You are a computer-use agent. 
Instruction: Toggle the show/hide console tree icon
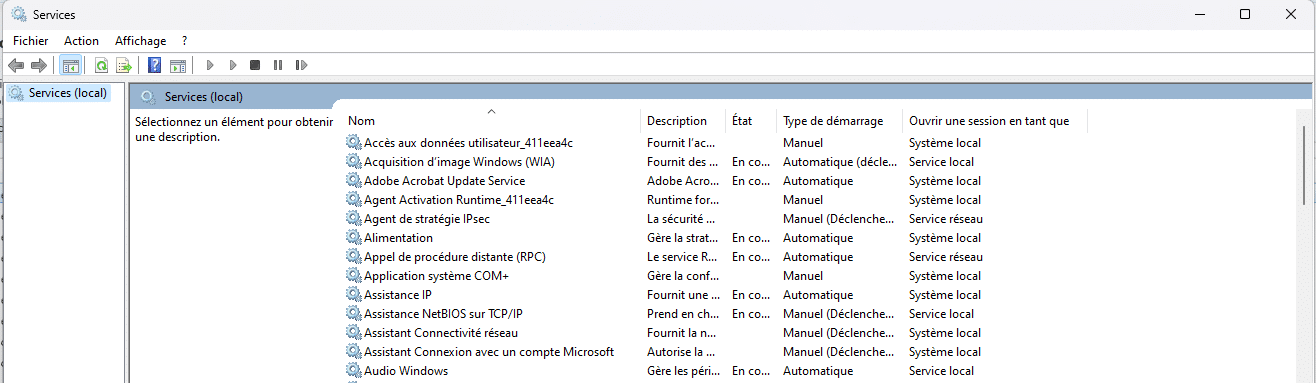pyautogui.click(x=71, y=66)
